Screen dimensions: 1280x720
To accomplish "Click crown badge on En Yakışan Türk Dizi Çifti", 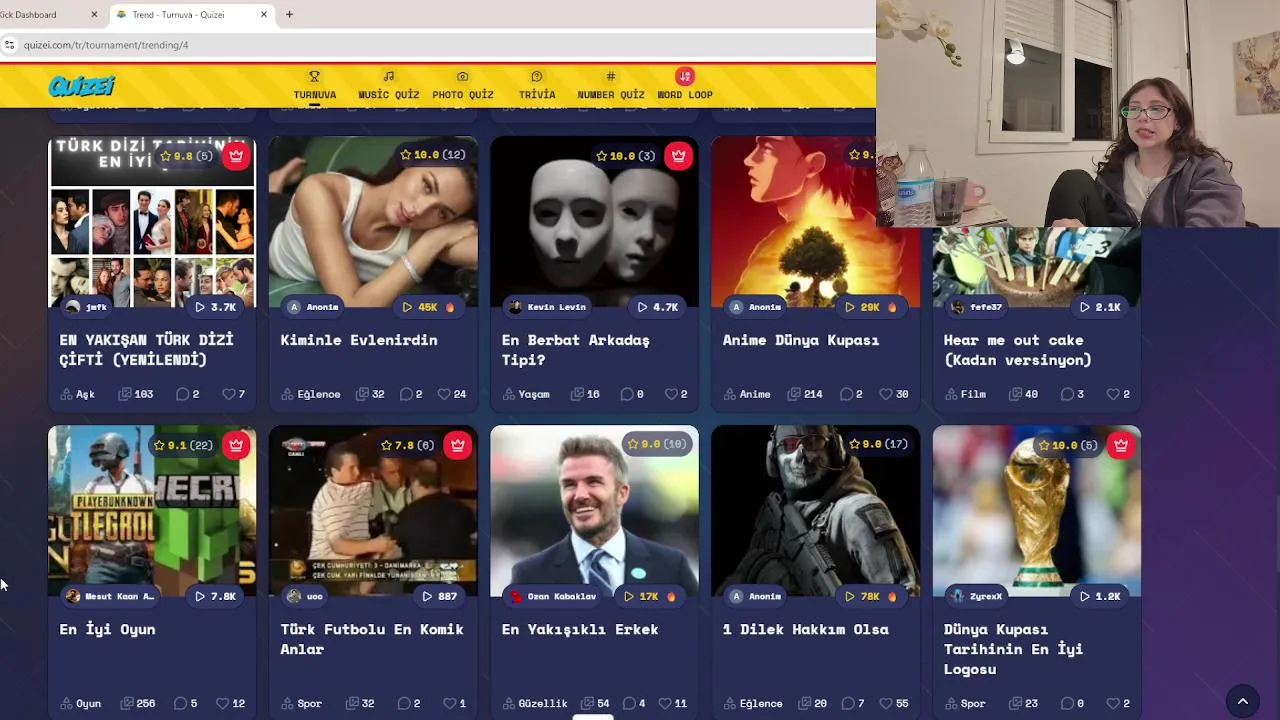I will (x=236, y=155).
